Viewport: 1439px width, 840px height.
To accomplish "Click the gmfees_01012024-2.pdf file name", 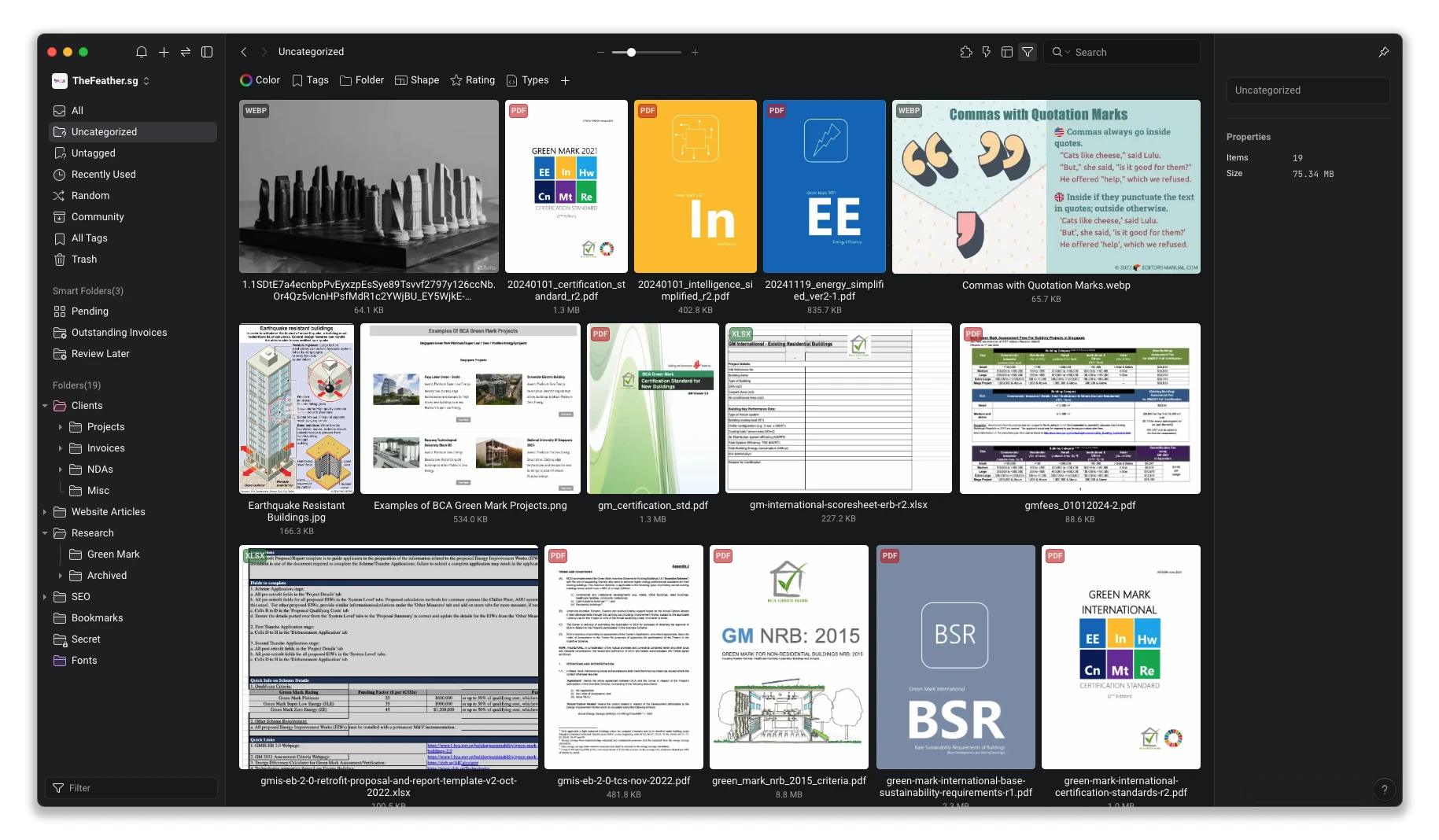I will 1079,506.
